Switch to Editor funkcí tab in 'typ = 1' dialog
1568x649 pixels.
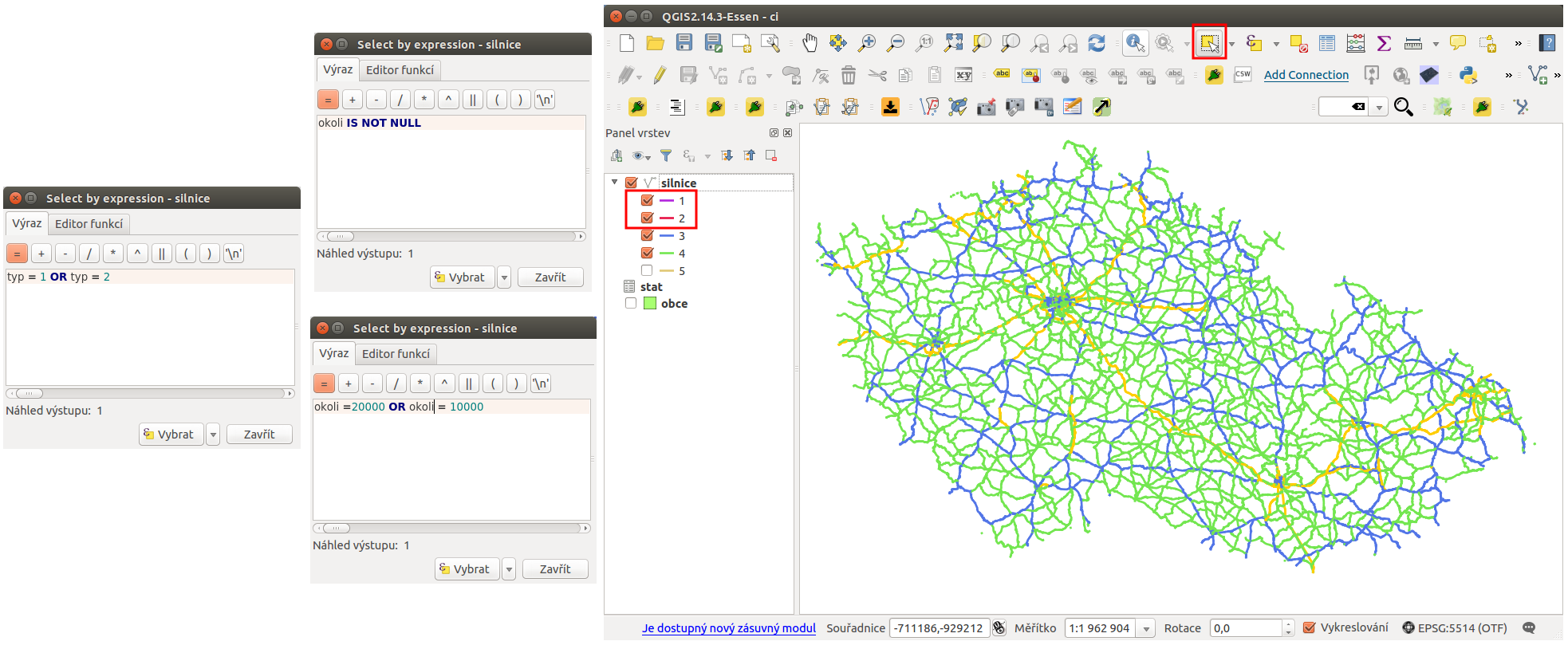89,224
